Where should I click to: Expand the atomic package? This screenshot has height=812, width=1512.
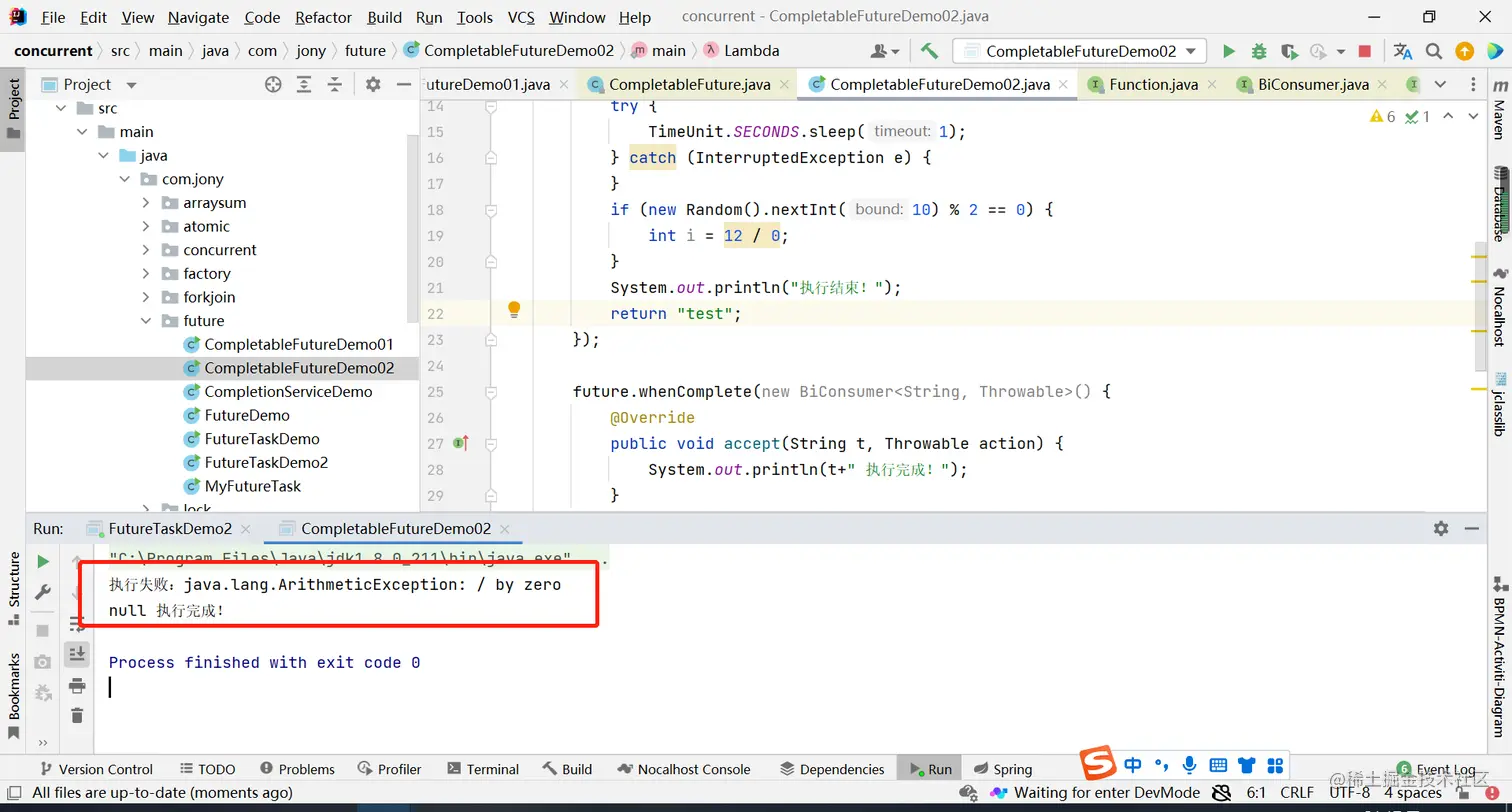[x=146, y=227]
